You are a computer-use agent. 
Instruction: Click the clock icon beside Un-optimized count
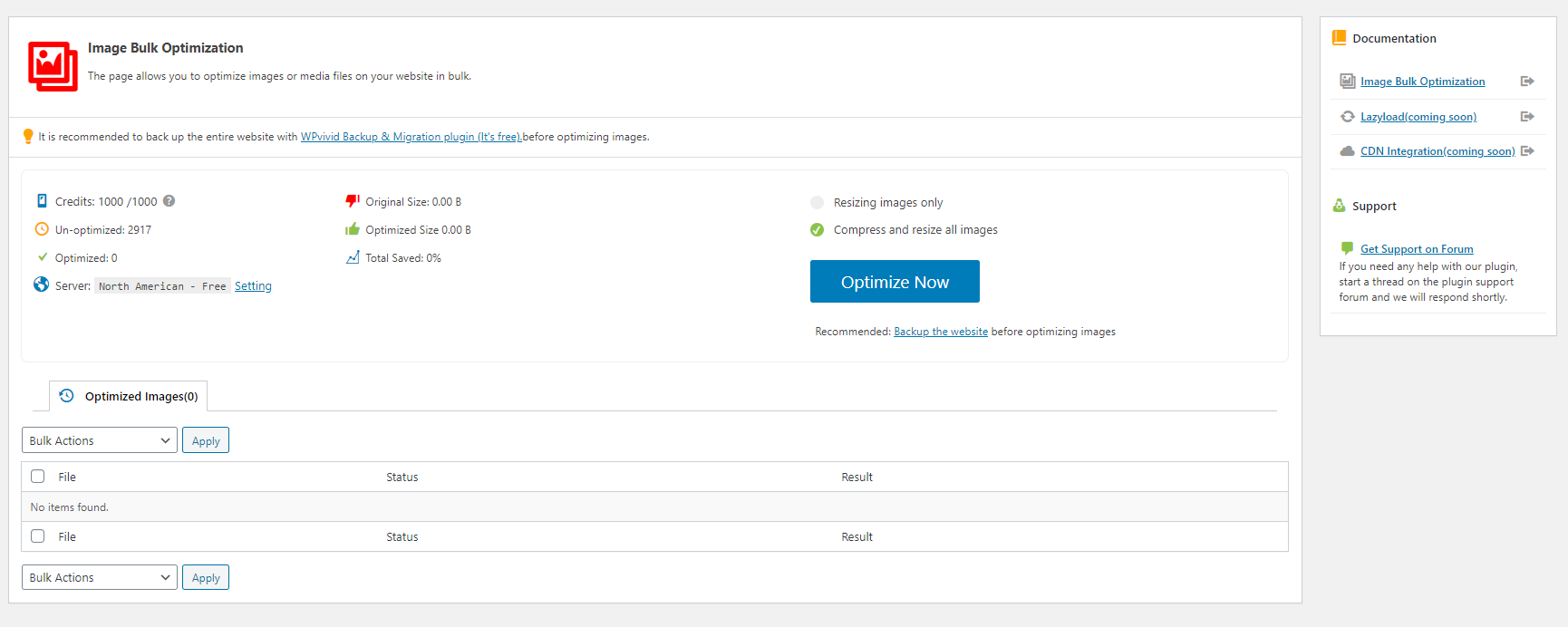(42, 229)
